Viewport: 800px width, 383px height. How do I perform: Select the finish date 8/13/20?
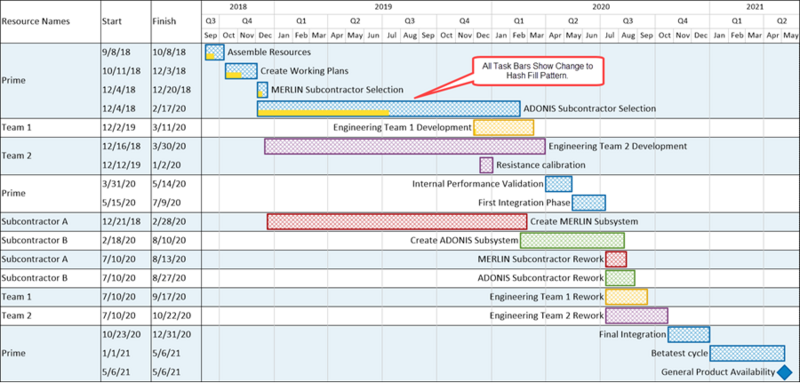pos(169,259)
